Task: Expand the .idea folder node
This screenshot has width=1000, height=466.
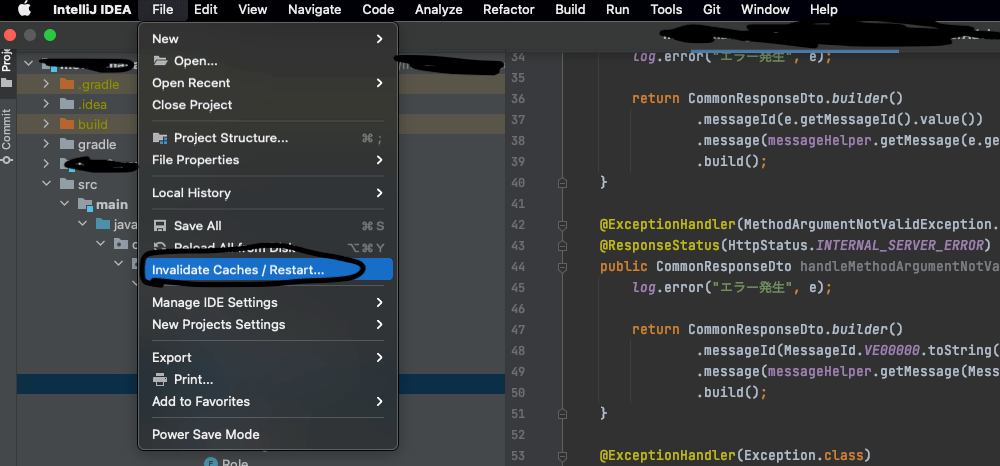Action: point(46,105)
